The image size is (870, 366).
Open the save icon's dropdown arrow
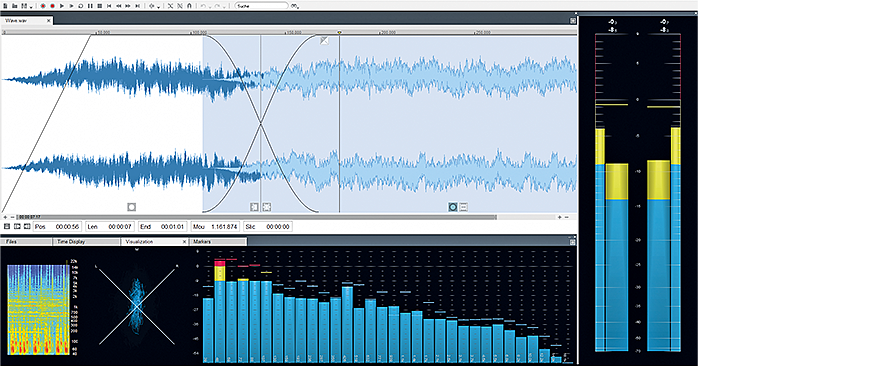click(x=31, y=7)
